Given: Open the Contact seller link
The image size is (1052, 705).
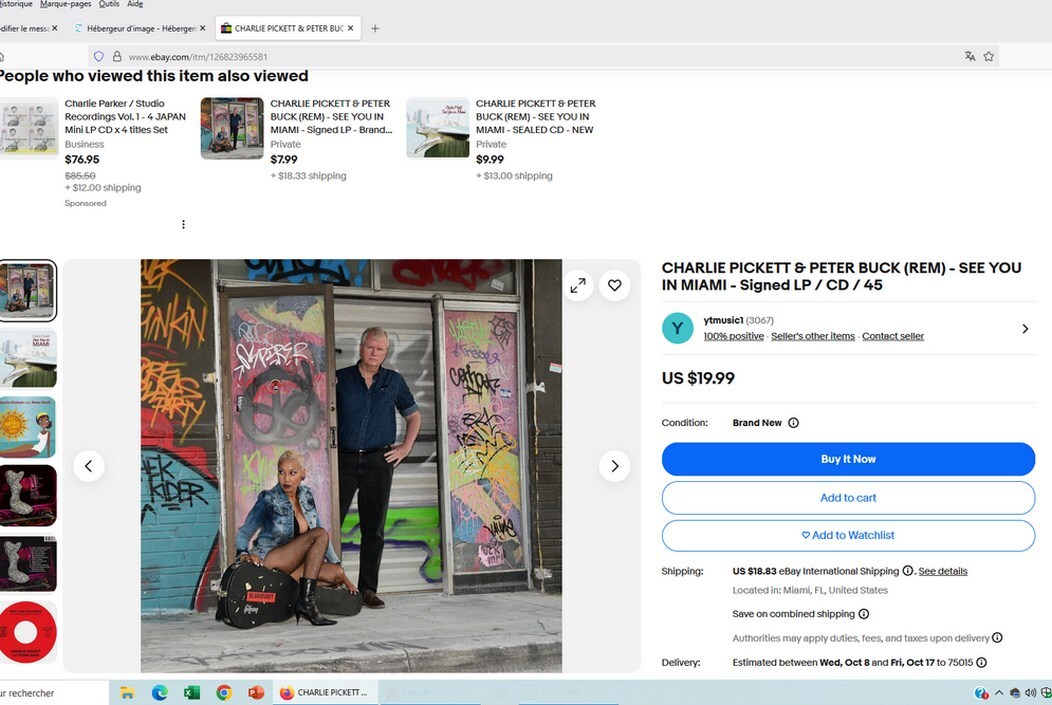Looking at the screenshot, I should (x=892, y=335).
